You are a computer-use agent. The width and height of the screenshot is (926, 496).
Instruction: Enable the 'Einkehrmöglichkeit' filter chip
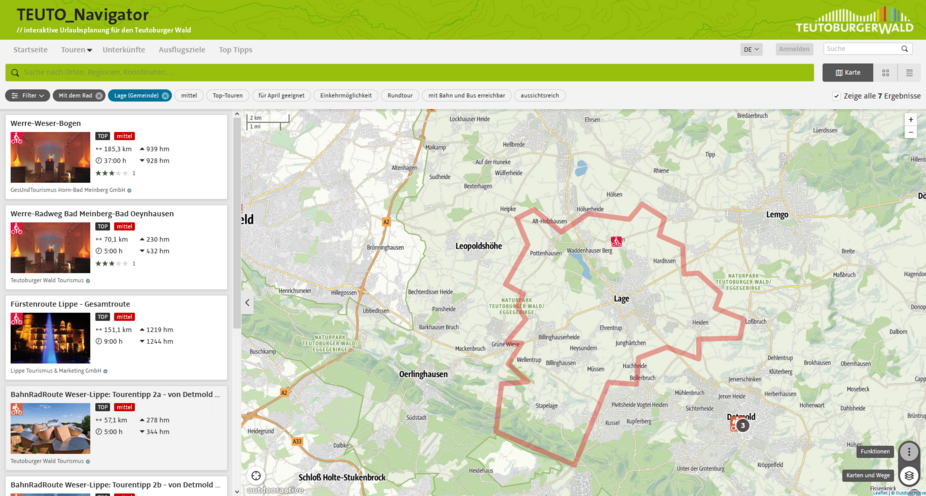345,96
